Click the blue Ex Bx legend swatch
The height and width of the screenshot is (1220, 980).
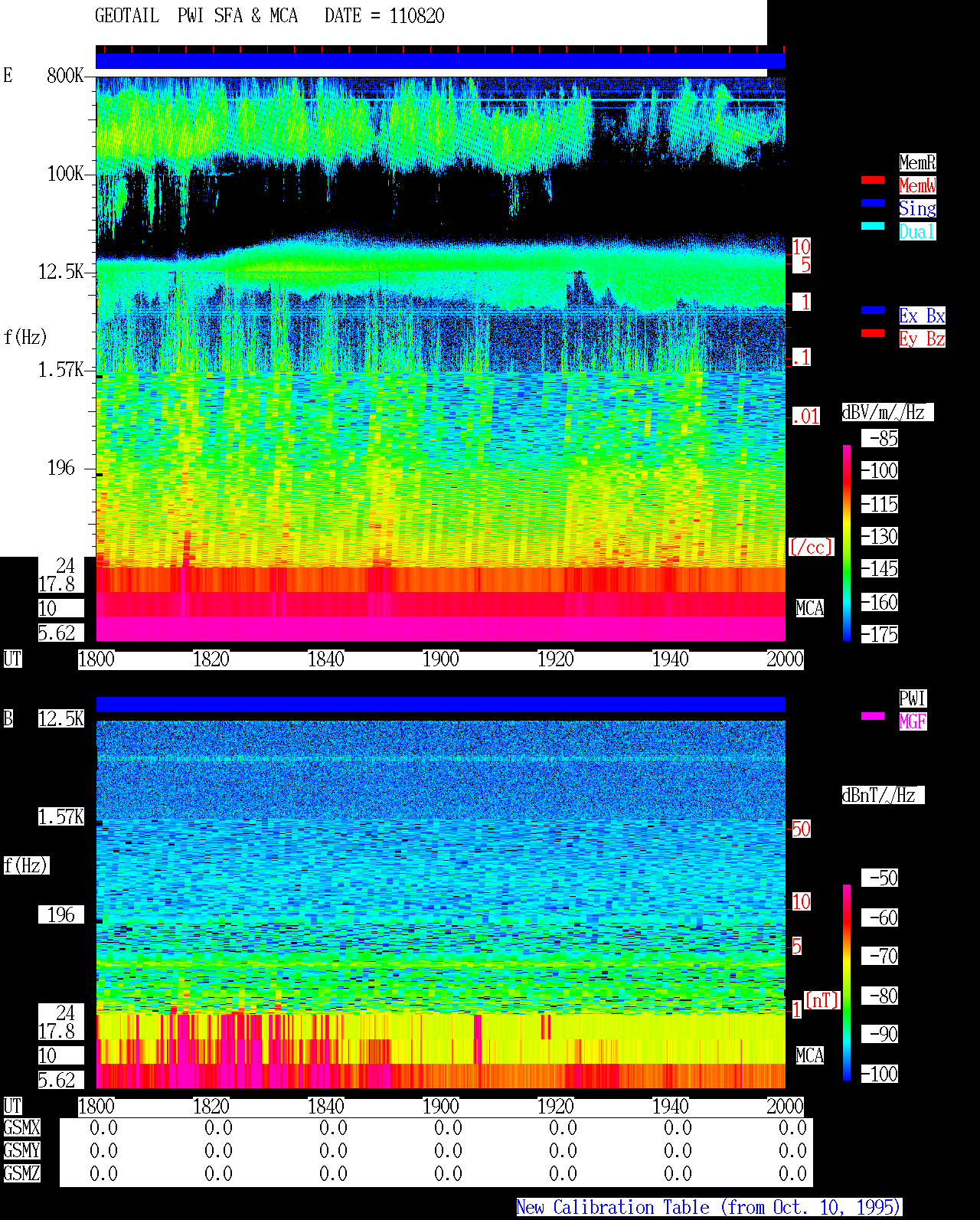coord(873,310)
